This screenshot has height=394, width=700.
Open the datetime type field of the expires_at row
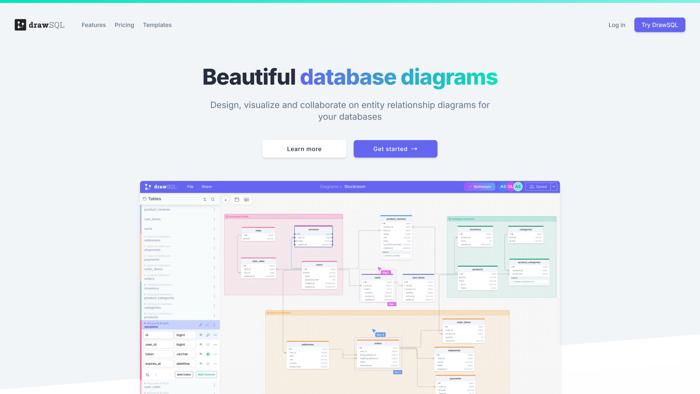tap(185, 364)
